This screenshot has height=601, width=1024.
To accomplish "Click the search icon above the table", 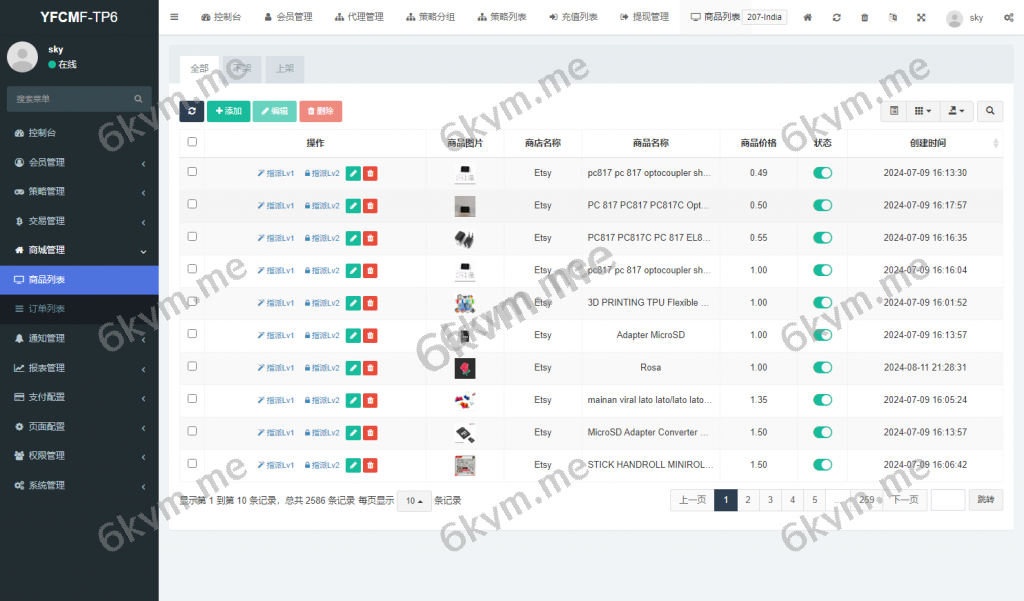I will (989, 111).
